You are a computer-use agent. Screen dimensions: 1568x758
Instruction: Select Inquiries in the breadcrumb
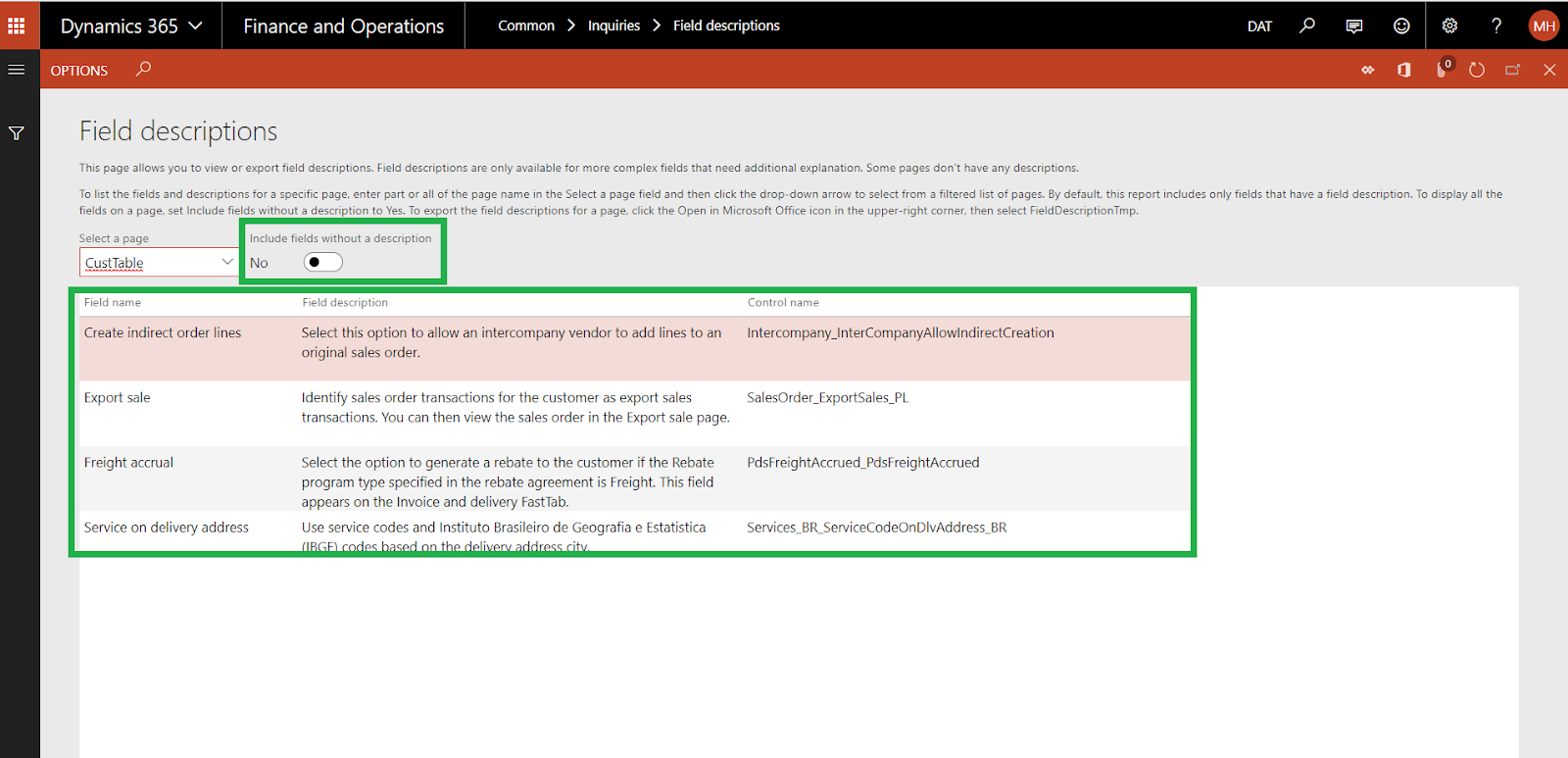pyautogui.click(x=613, y=25)
